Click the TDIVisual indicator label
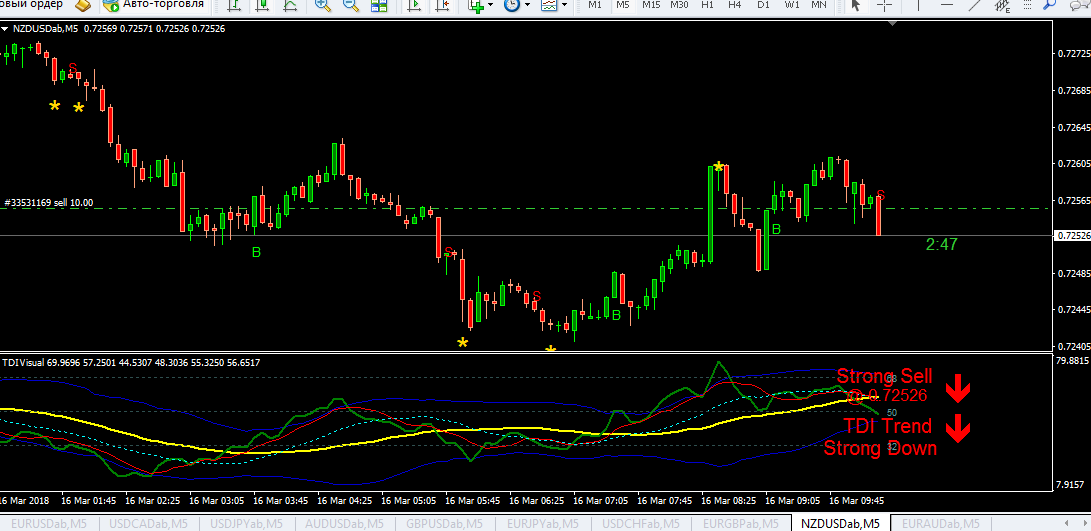 [23, 363]
